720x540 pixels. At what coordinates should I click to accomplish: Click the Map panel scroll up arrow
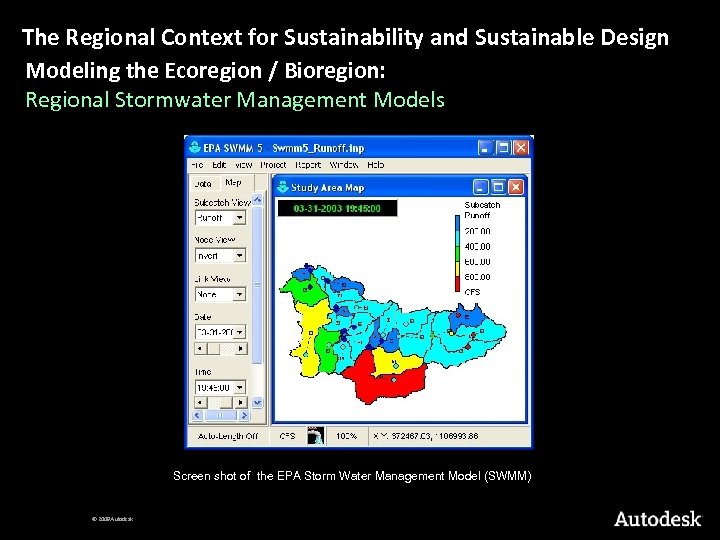(x=257, y=200)
